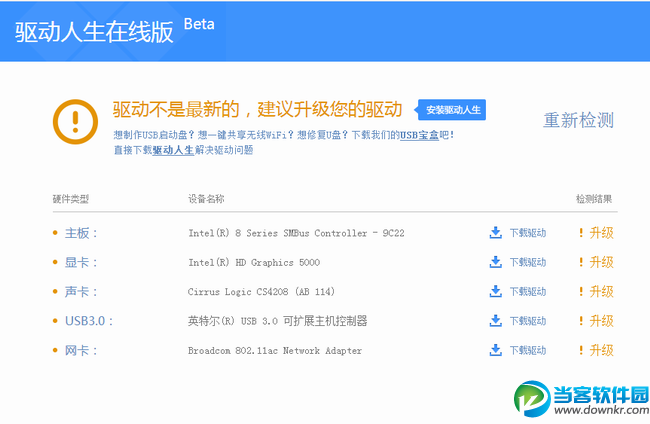The height and width of the screenshot is (424, 650).
Task: Click the 检测结果 column header
Action: pos(594,199)
